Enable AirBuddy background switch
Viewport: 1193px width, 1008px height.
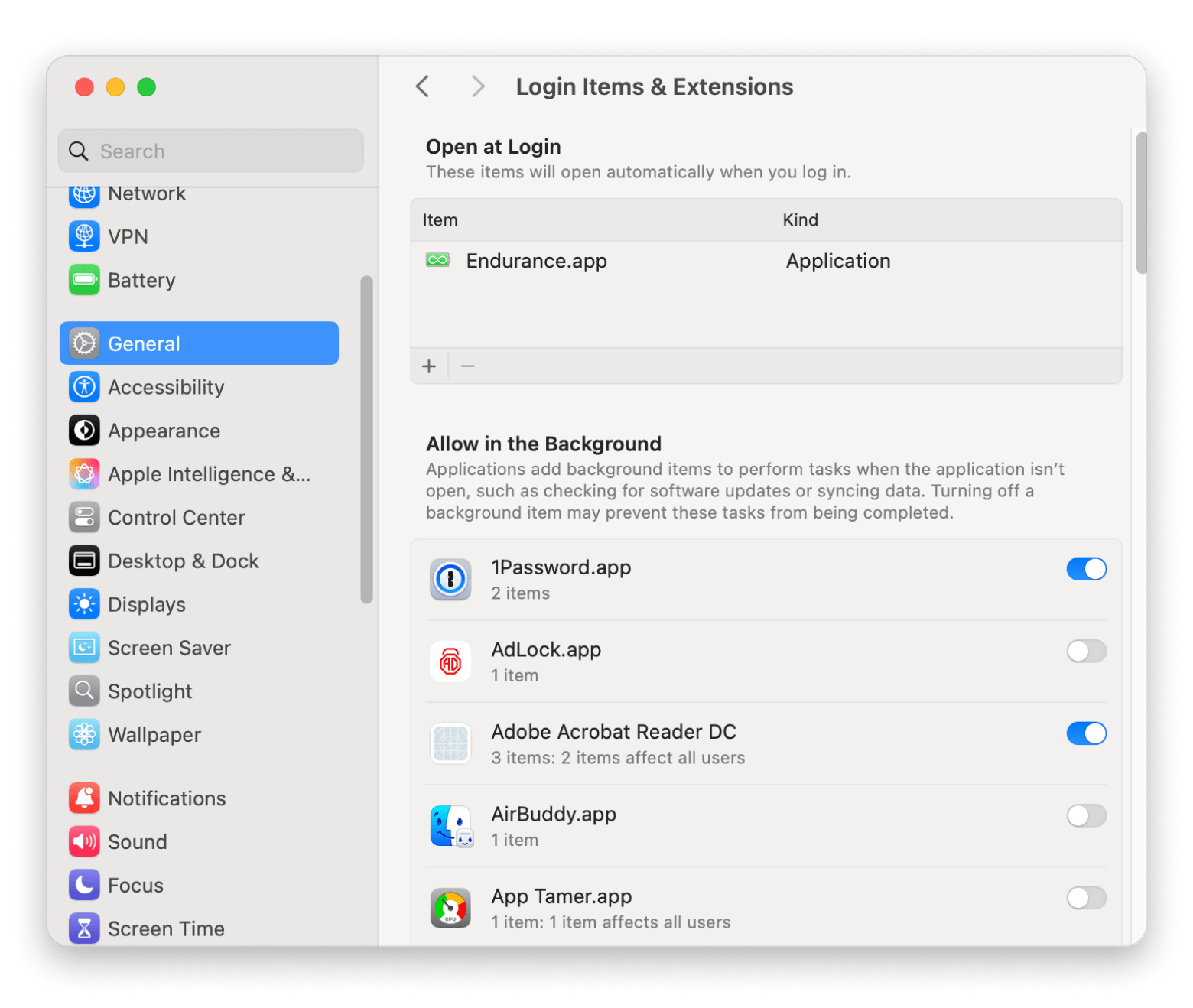(x=1086, y=816)
